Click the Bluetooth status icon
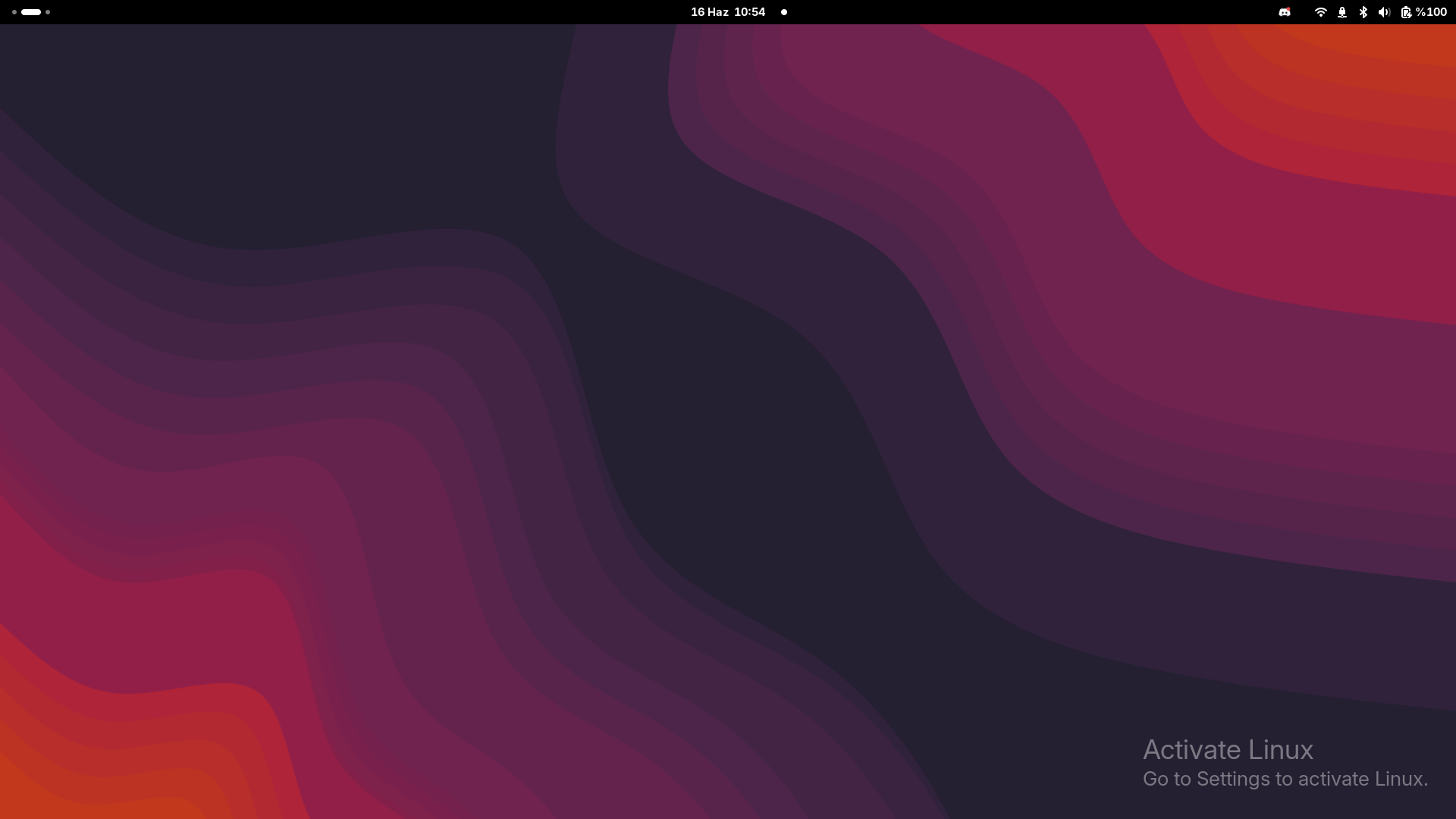The height and width of the screenshot is (819, 1456). coord(1363,12)
